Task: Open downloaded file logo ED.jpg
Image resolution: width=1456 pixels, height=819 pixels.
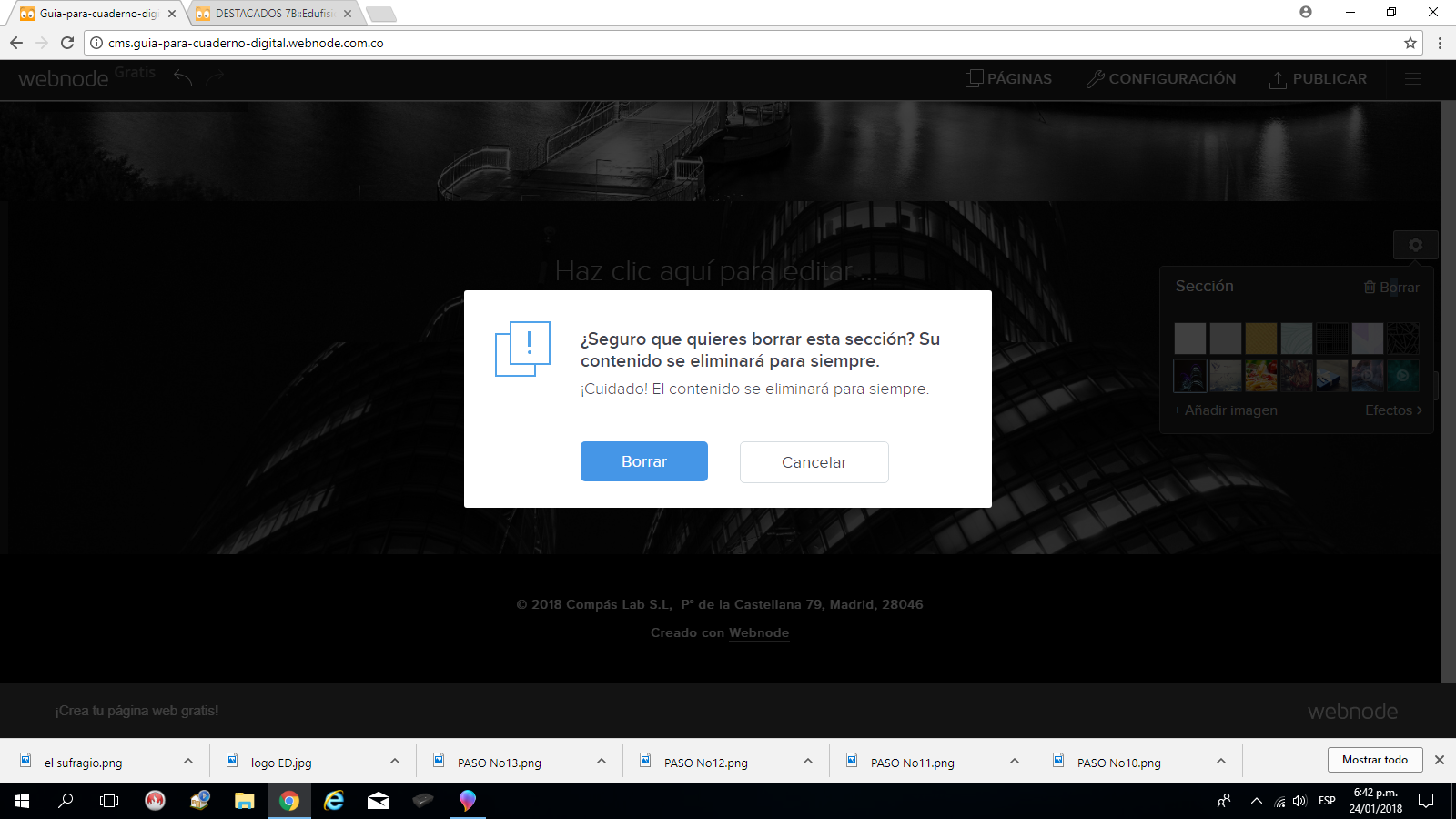Action: pos(281,763)
